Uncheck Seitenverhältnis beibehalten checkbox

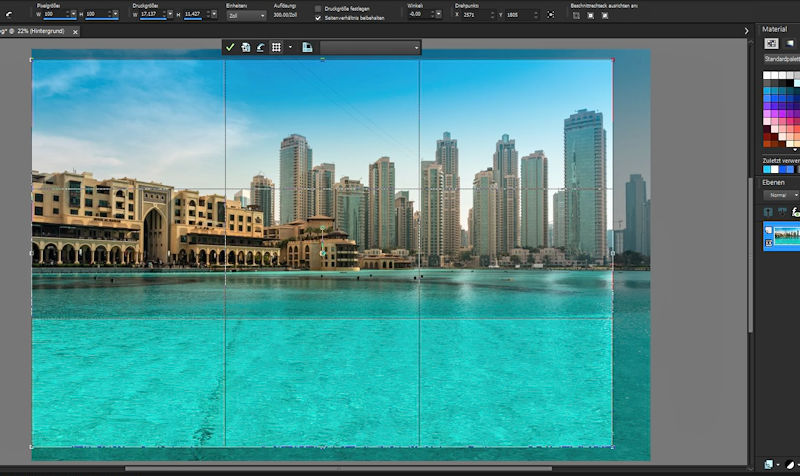coord(318,18)
